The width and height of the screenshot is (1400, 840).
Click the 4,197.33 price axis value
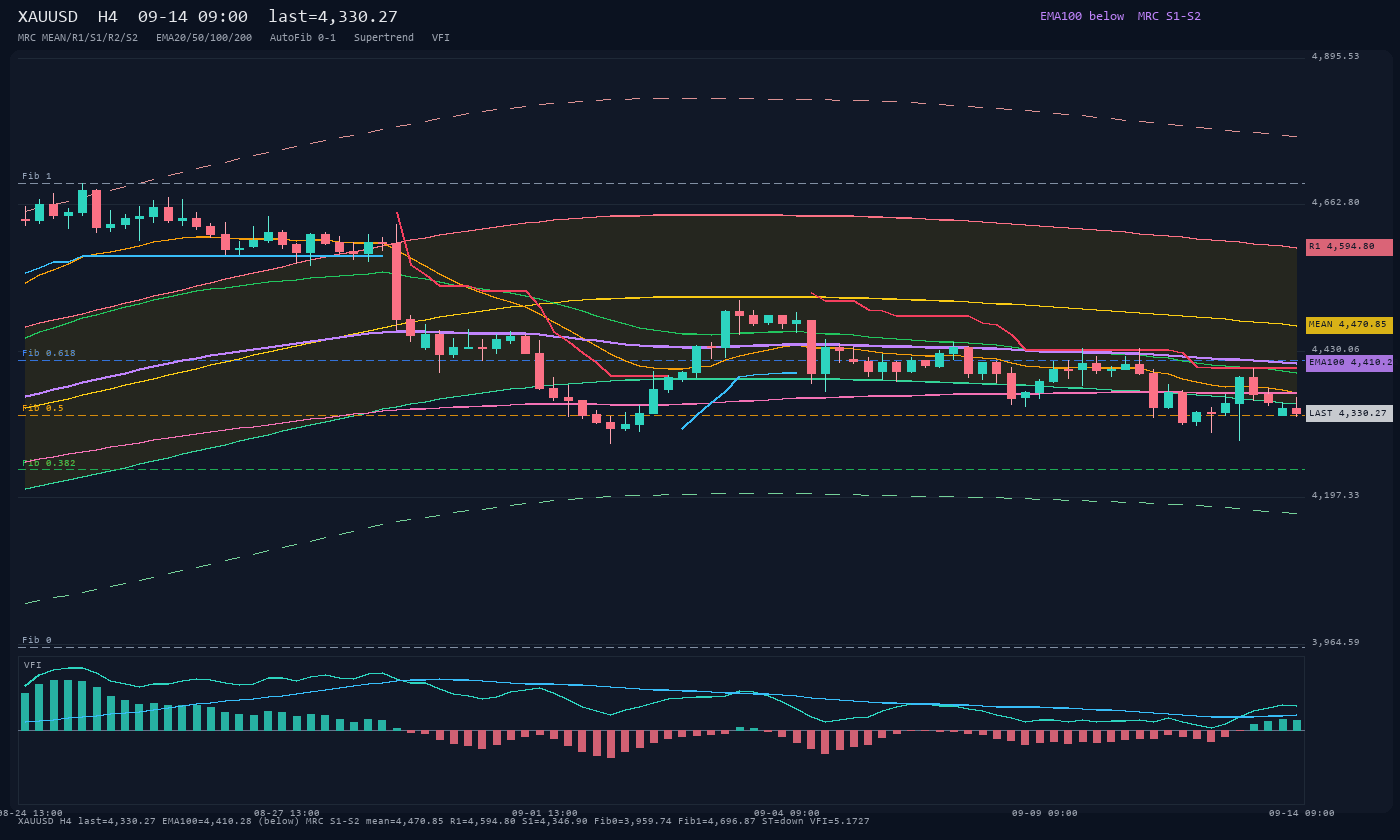[x=1336, y=495]
